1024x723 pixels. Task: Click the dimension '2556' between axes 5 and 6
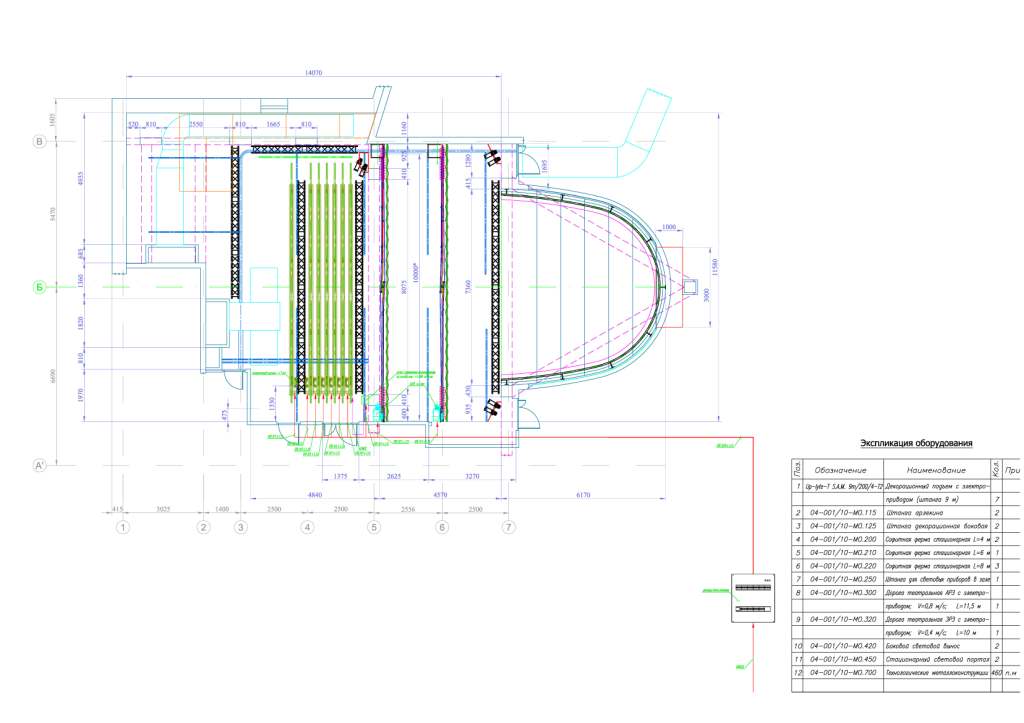(x=407, y=509)
